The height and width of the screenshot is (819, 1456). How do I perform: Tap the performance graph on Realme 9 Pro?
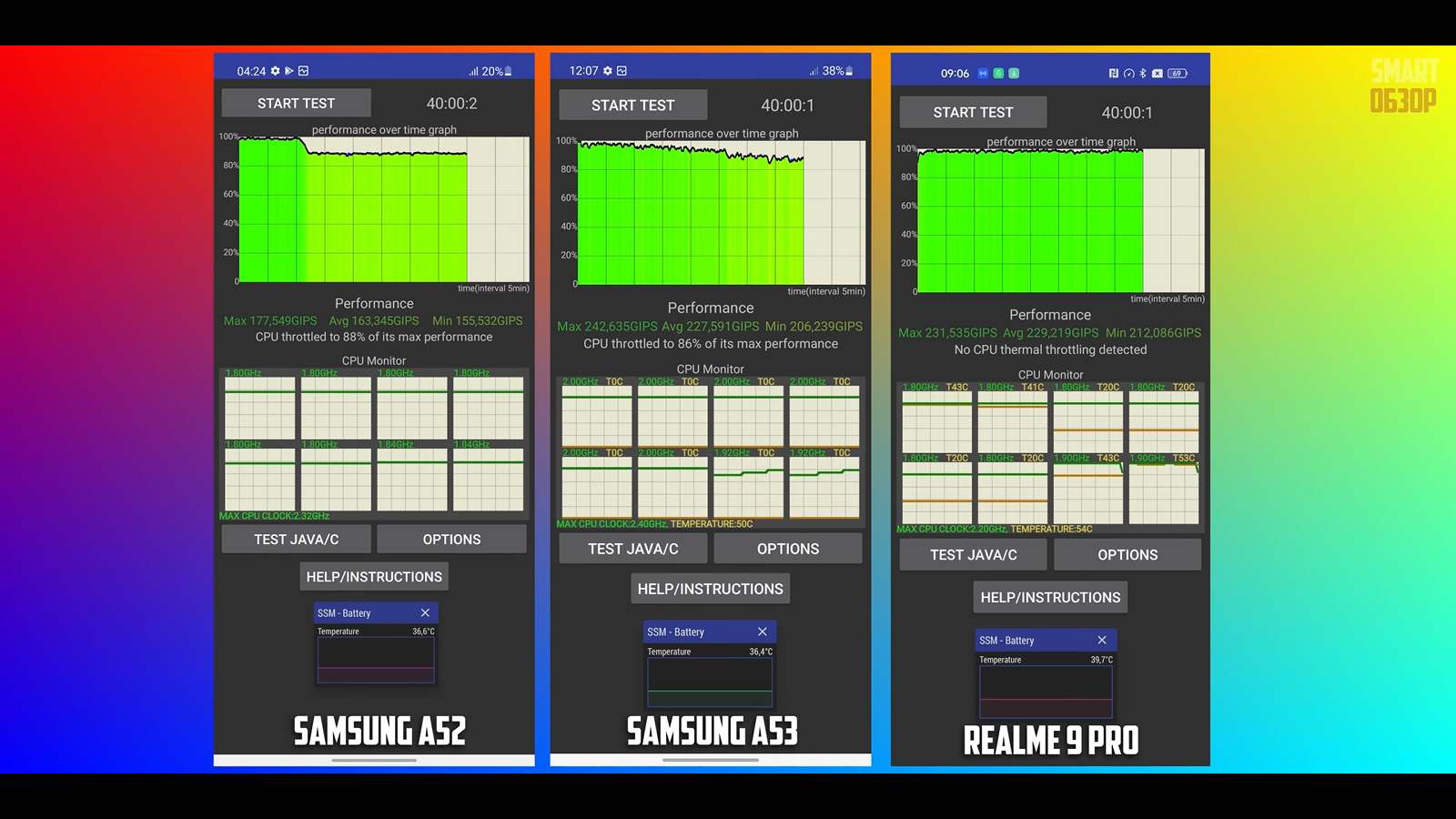pyautogui.click(x=1060, y=220)
